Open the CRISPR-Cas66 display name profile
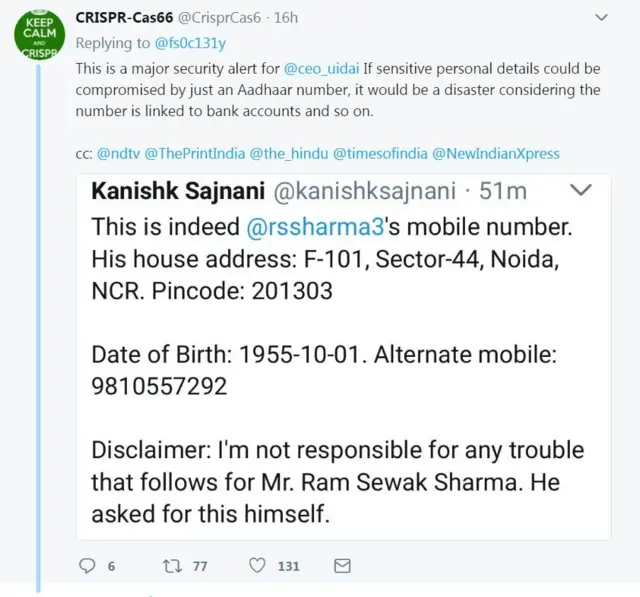The width and height of the screenshot is (640, 597). click(x=126, y=18)
